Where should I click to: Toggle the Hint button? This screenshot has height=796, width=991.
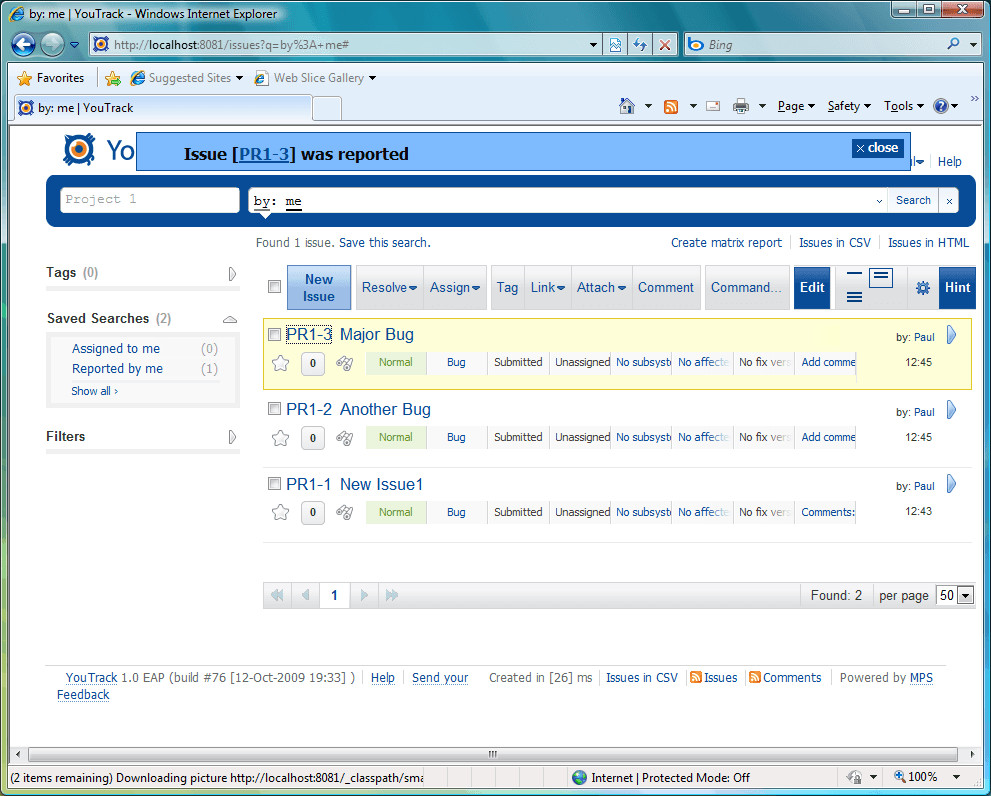(x=957, y=288)
